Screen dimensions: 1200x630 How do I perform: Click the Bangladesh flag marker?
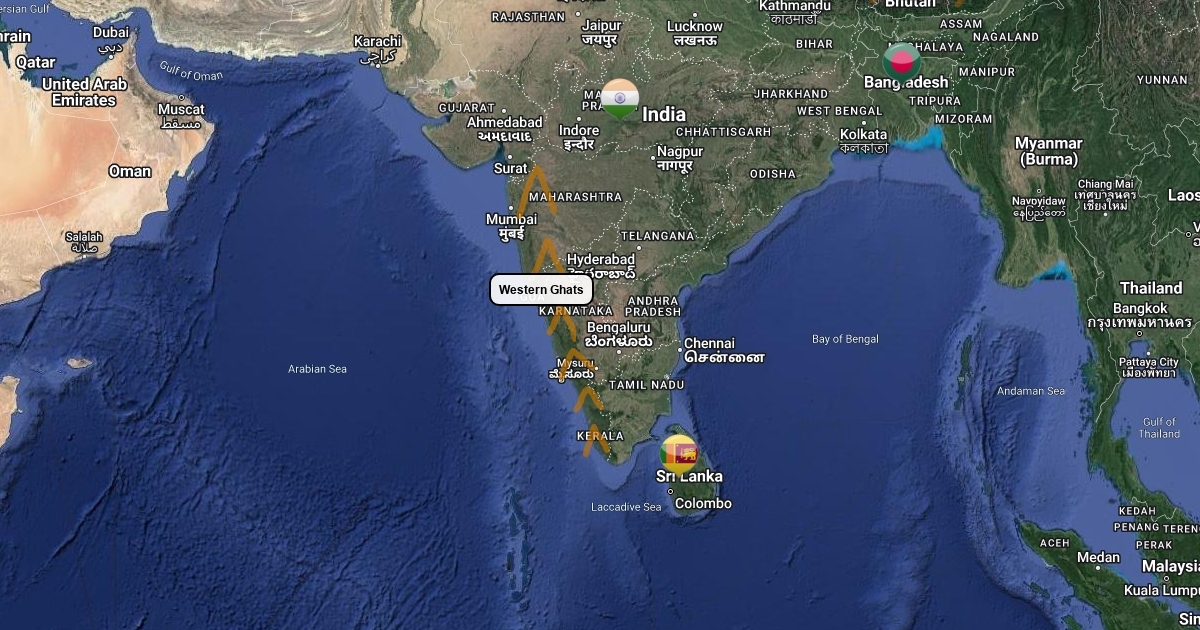(x=902, y=62)
